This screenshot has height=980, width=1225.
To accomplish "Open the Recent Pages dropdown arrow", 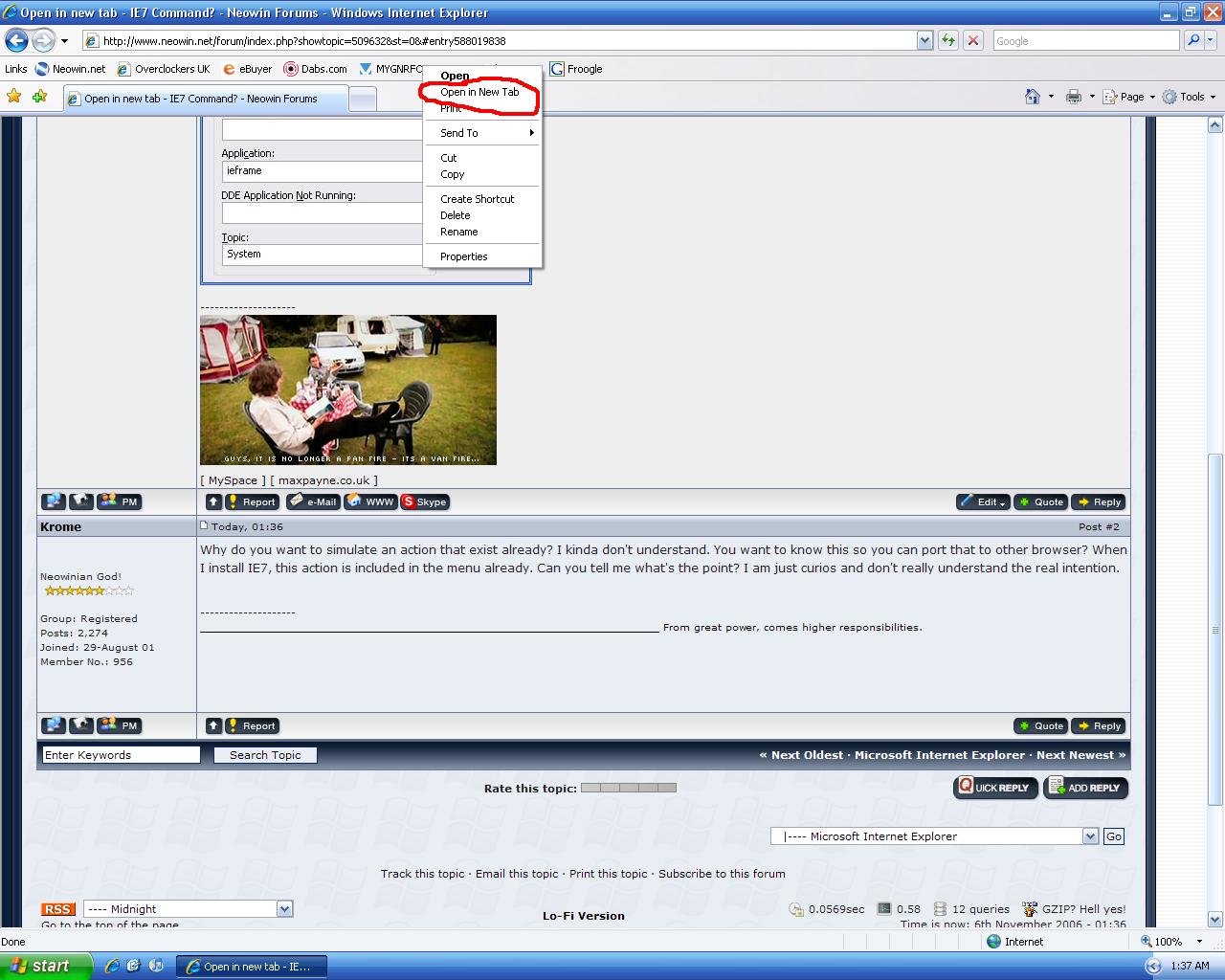I will click(x=64, y=41).
